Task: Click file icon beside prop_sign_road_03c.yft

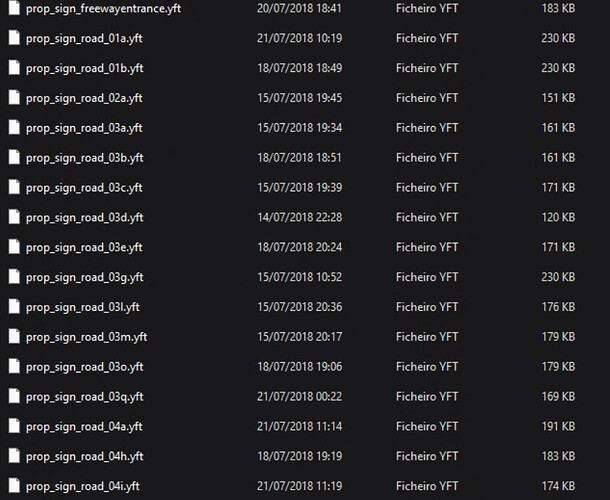Action: coord(14,187)
